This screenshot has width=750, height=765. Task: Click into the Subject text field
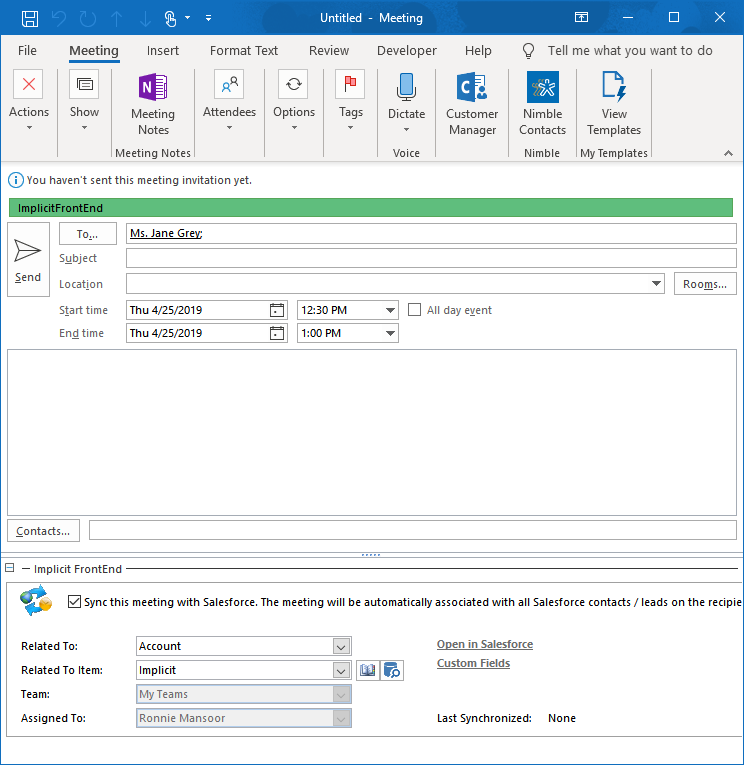click(x=430, y=259)
